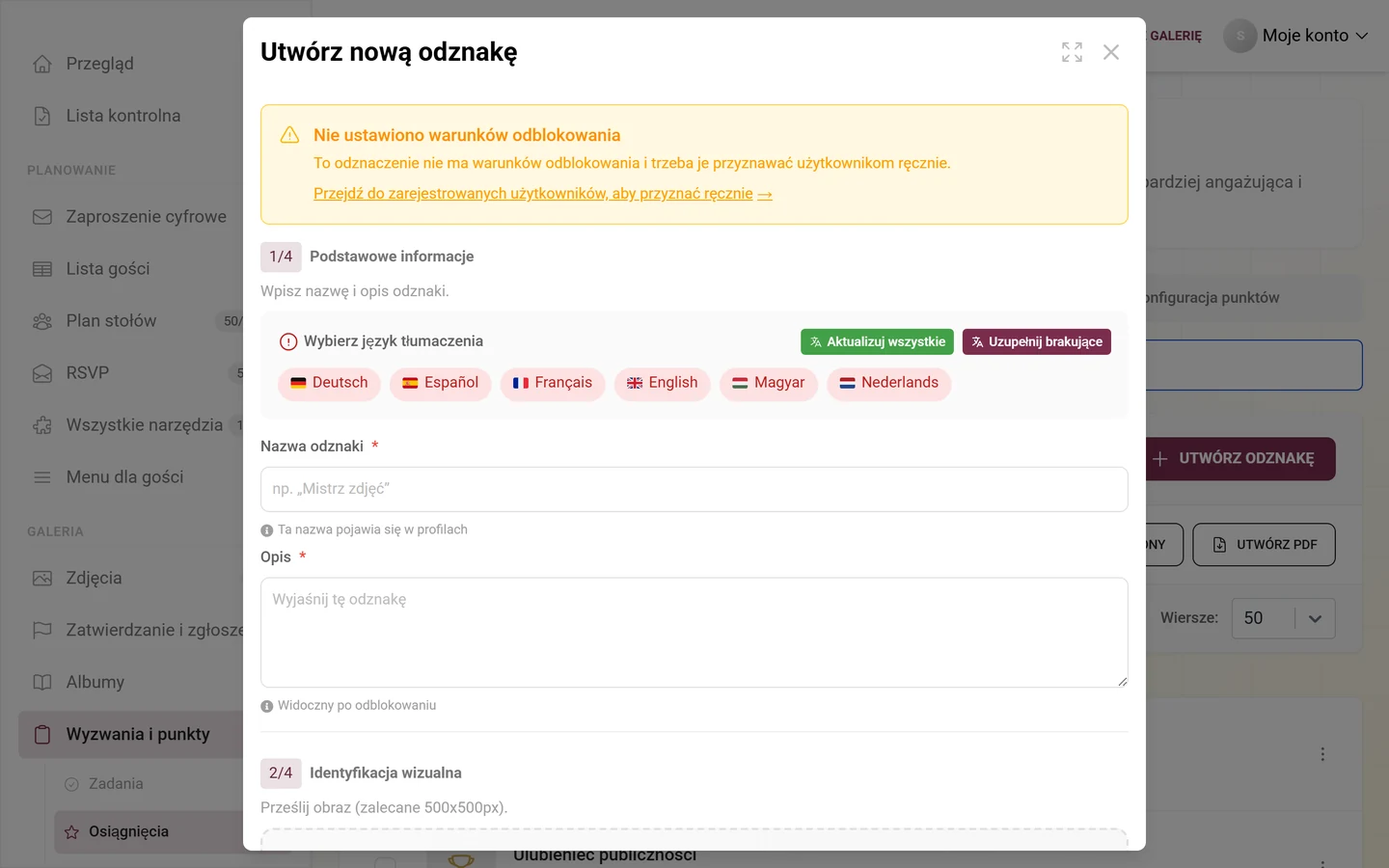
Task: Click the Zadania check-circle icon
Action: click(71, 784)
